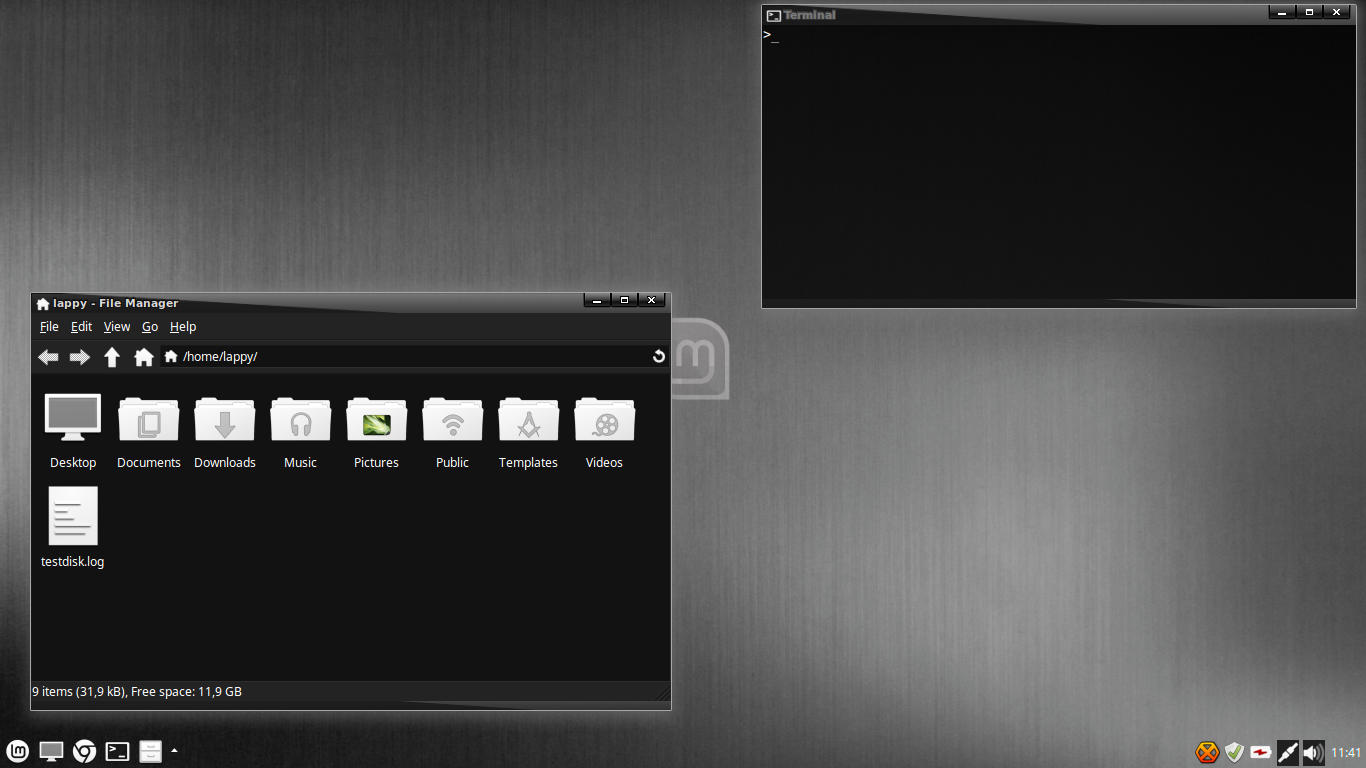Viewport: 1366px width, 768px height.
Task: Launch Terminal from the panel launcher
Action: pyautogui.click(x=118, y=751)
